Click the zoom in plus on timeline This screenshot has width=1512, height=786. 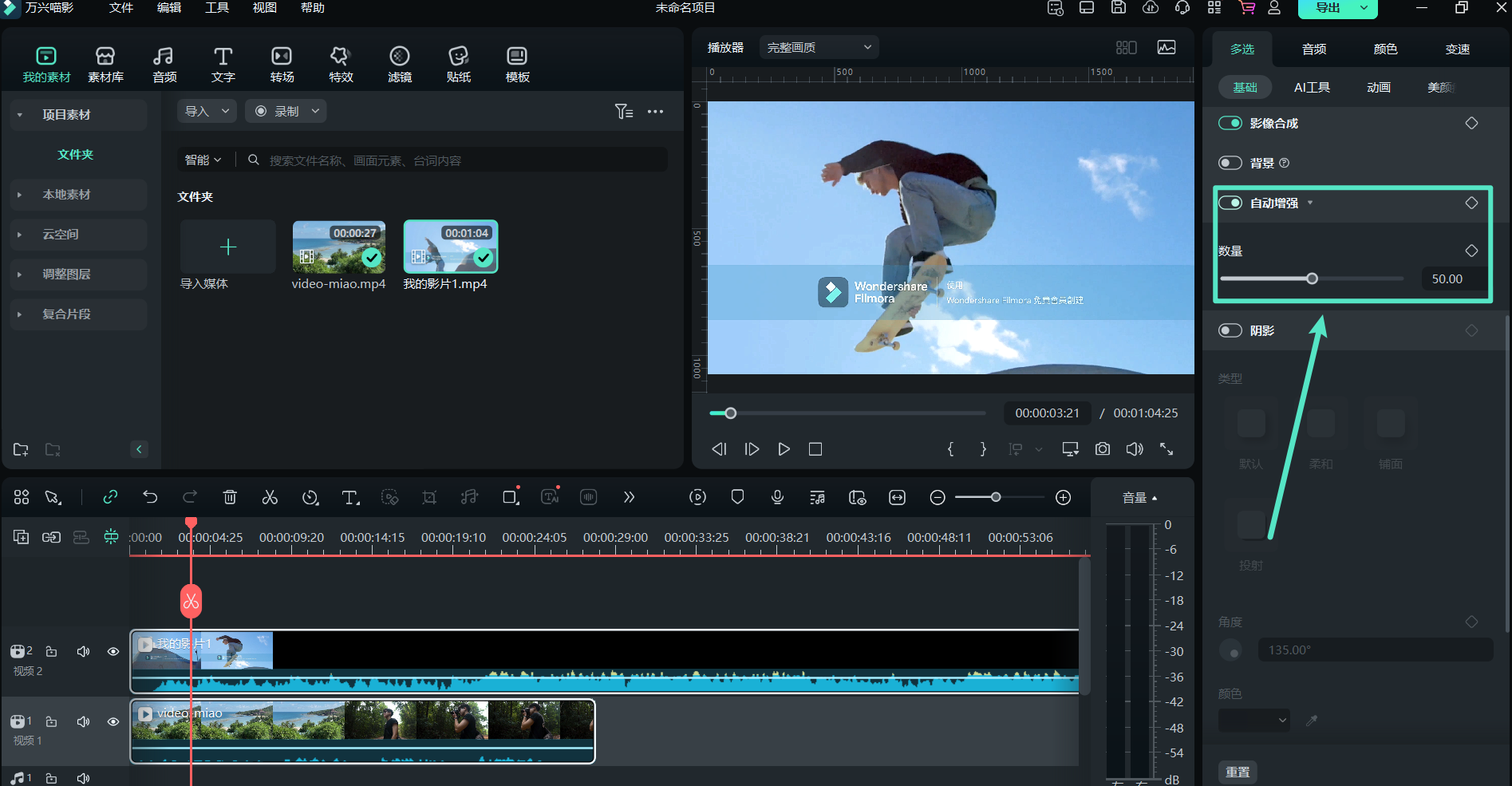1063,497
